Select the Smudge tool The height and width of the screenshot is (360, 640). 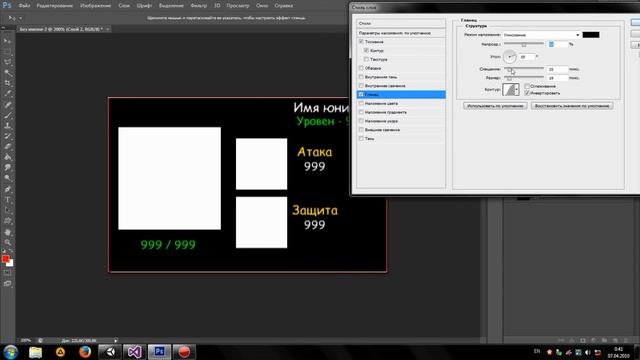7,168
